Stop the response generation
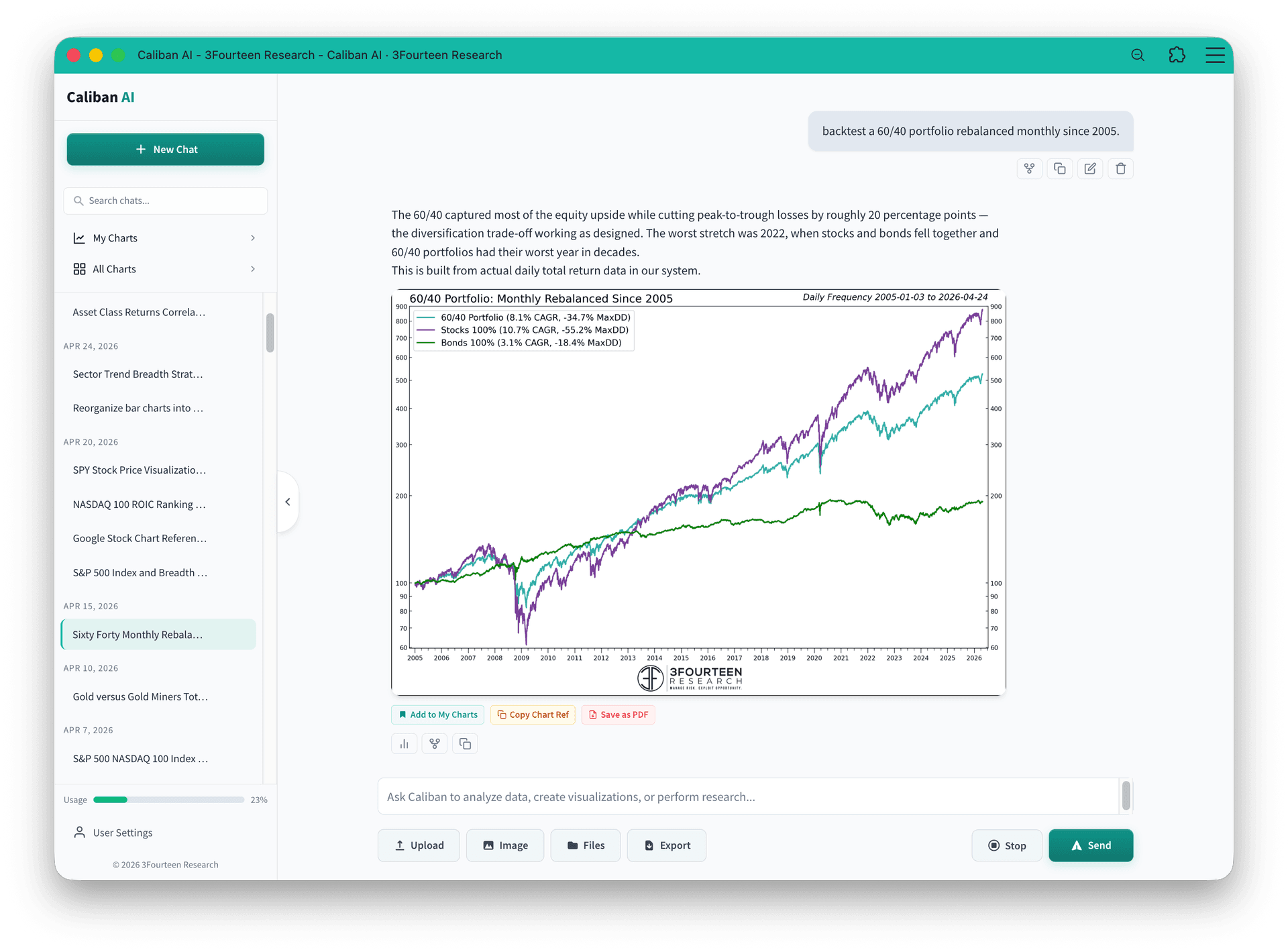 pos(1007,845)
